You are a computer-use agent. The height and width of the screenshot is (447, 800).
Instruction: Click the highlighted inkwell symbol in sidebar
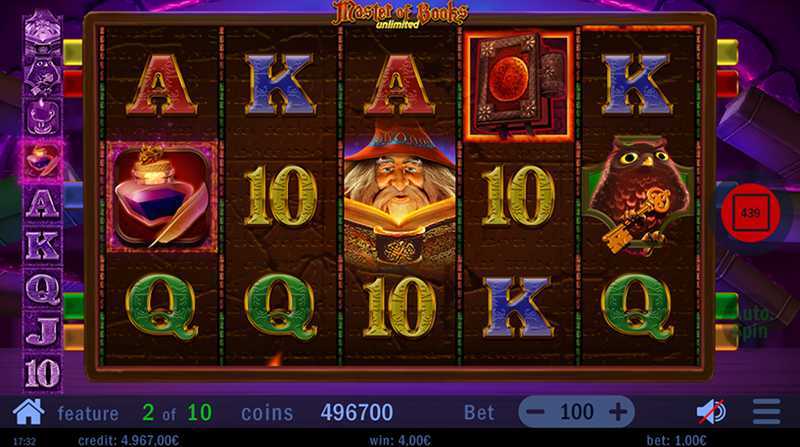[x=42, y=161]
